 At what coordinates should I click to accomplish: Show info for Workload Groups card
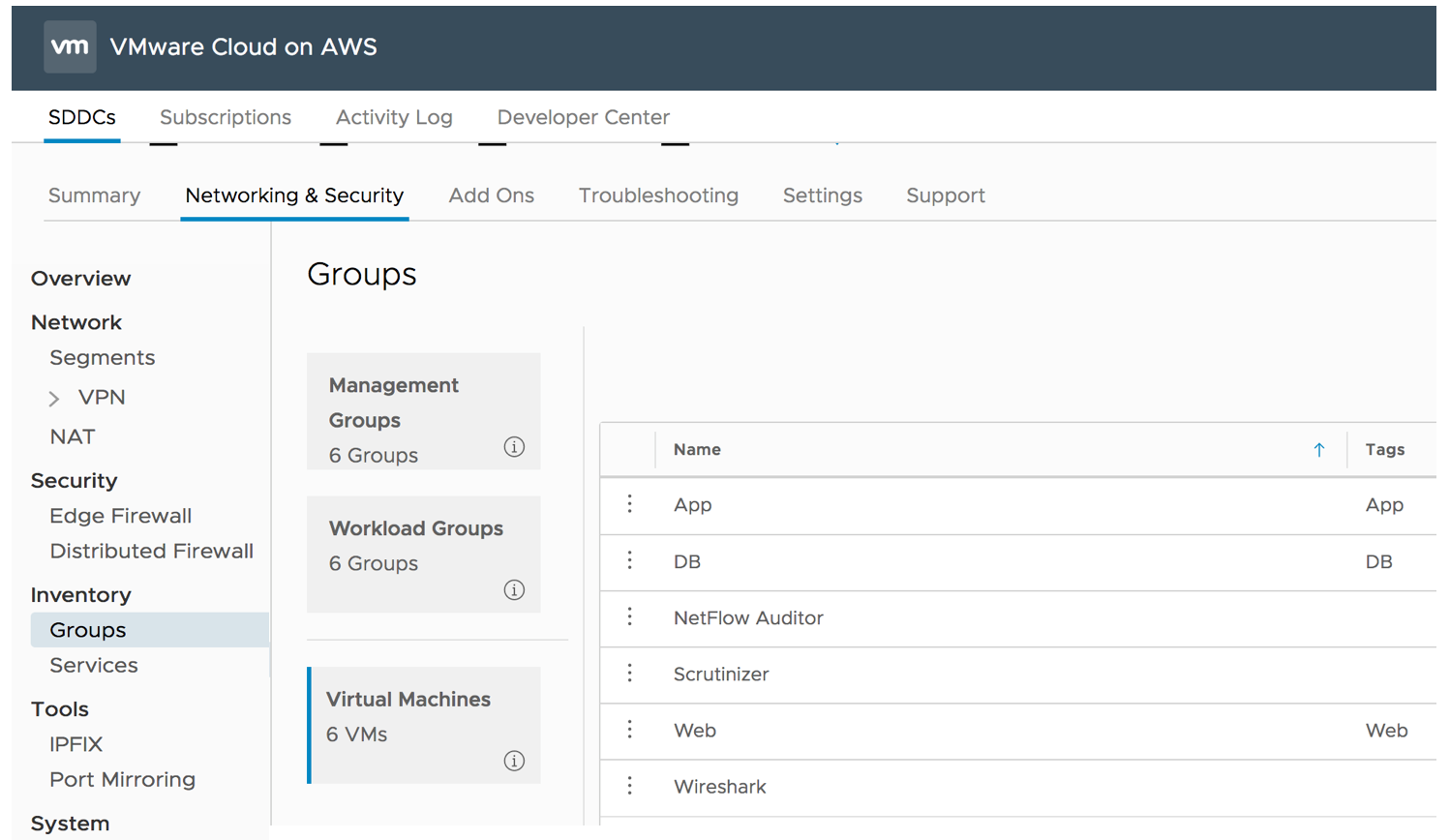(x=514, y=590)
